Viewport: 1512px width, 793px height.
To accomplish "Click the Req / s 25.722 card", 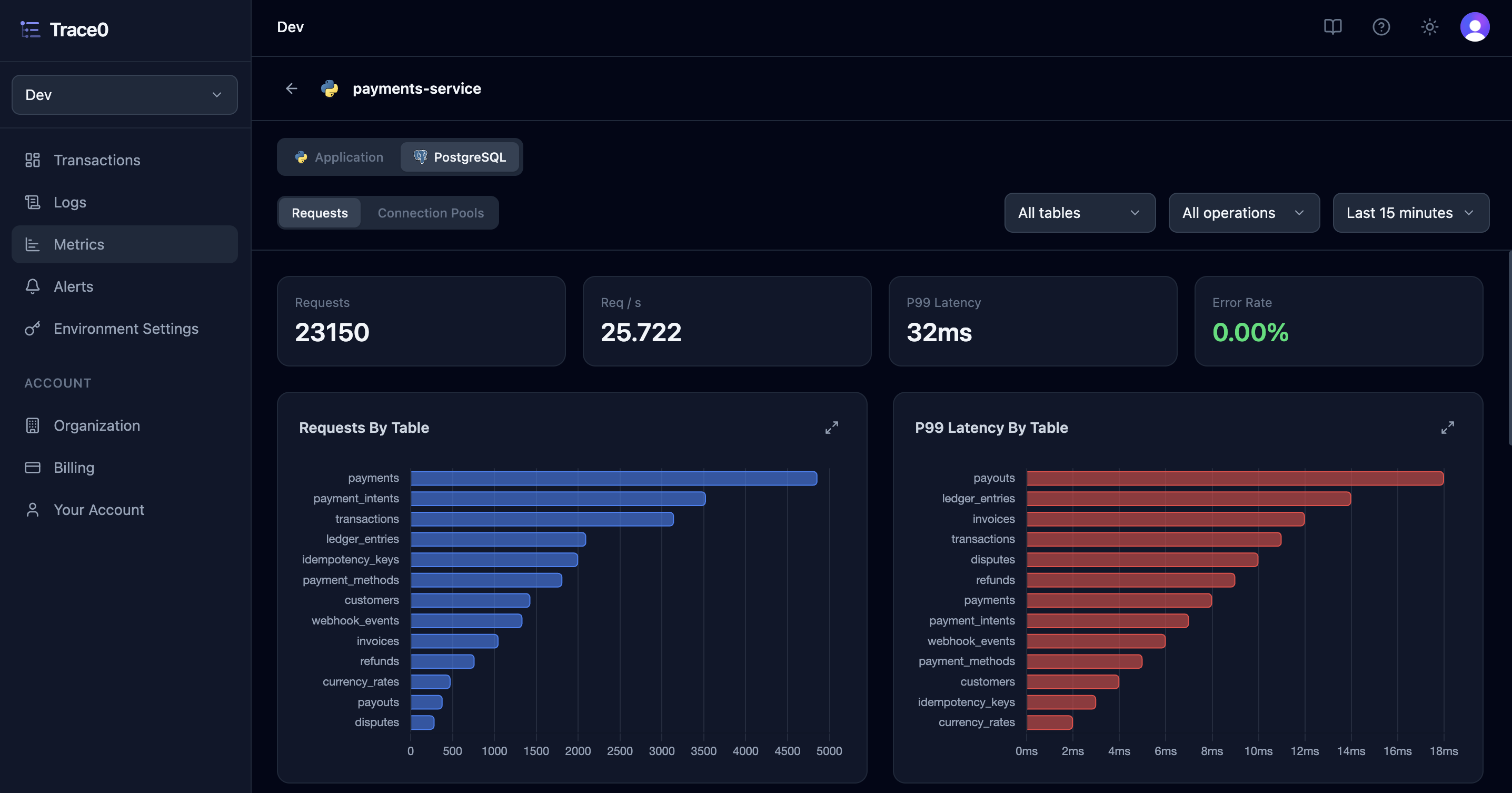I will (x=727, y=321).
